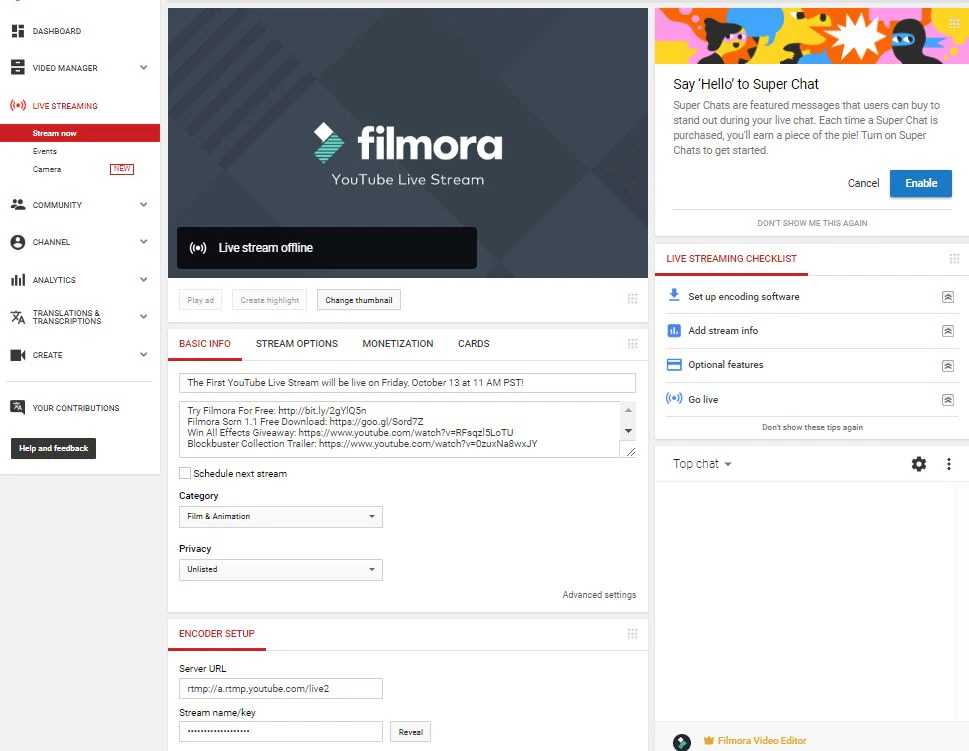This screenshot has width=969, height=751.
Task: Open the Dashboard icon in sidebar
Action: pyautogui.click(x=18, y=31)
